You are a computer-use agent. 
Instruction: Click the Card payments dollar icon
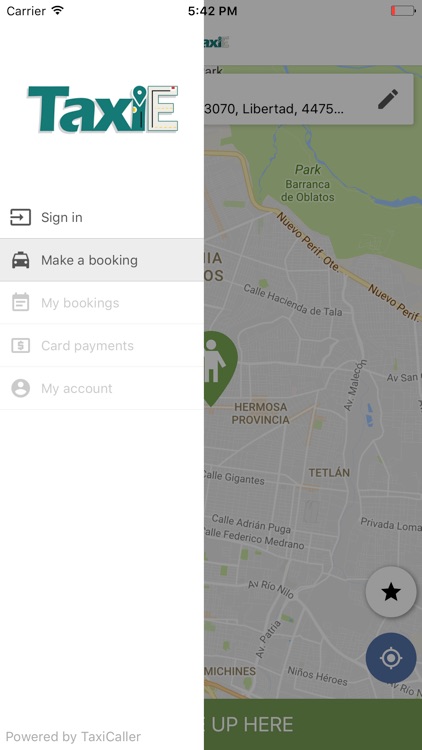pyautogui.click(x=21, y=345)
